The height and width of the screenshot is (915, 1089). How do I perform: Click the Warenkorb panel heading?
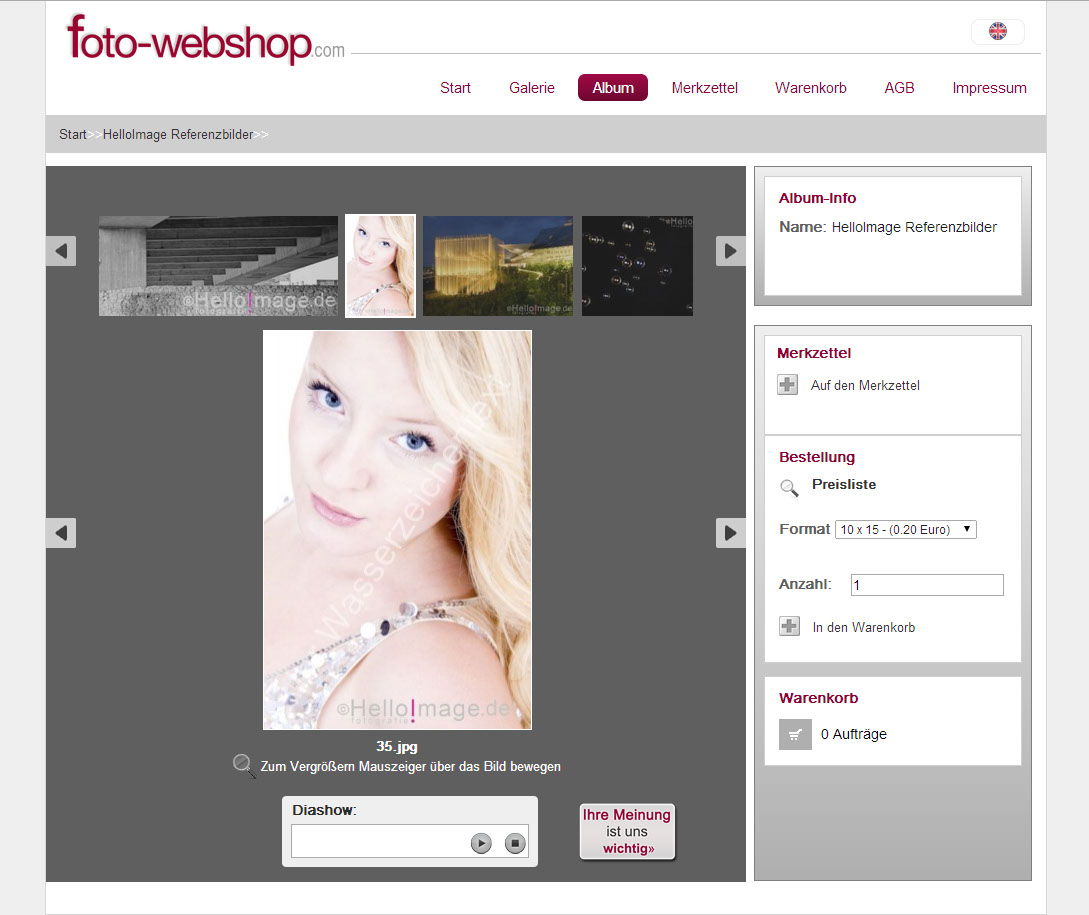[x=818, y=698]
